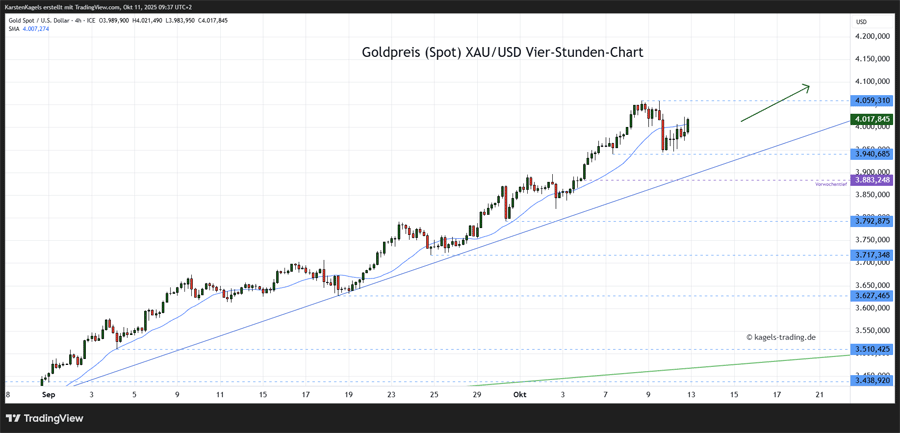Click the Sep month label on time axis
The image size is (900, 433).
point(48,395)
